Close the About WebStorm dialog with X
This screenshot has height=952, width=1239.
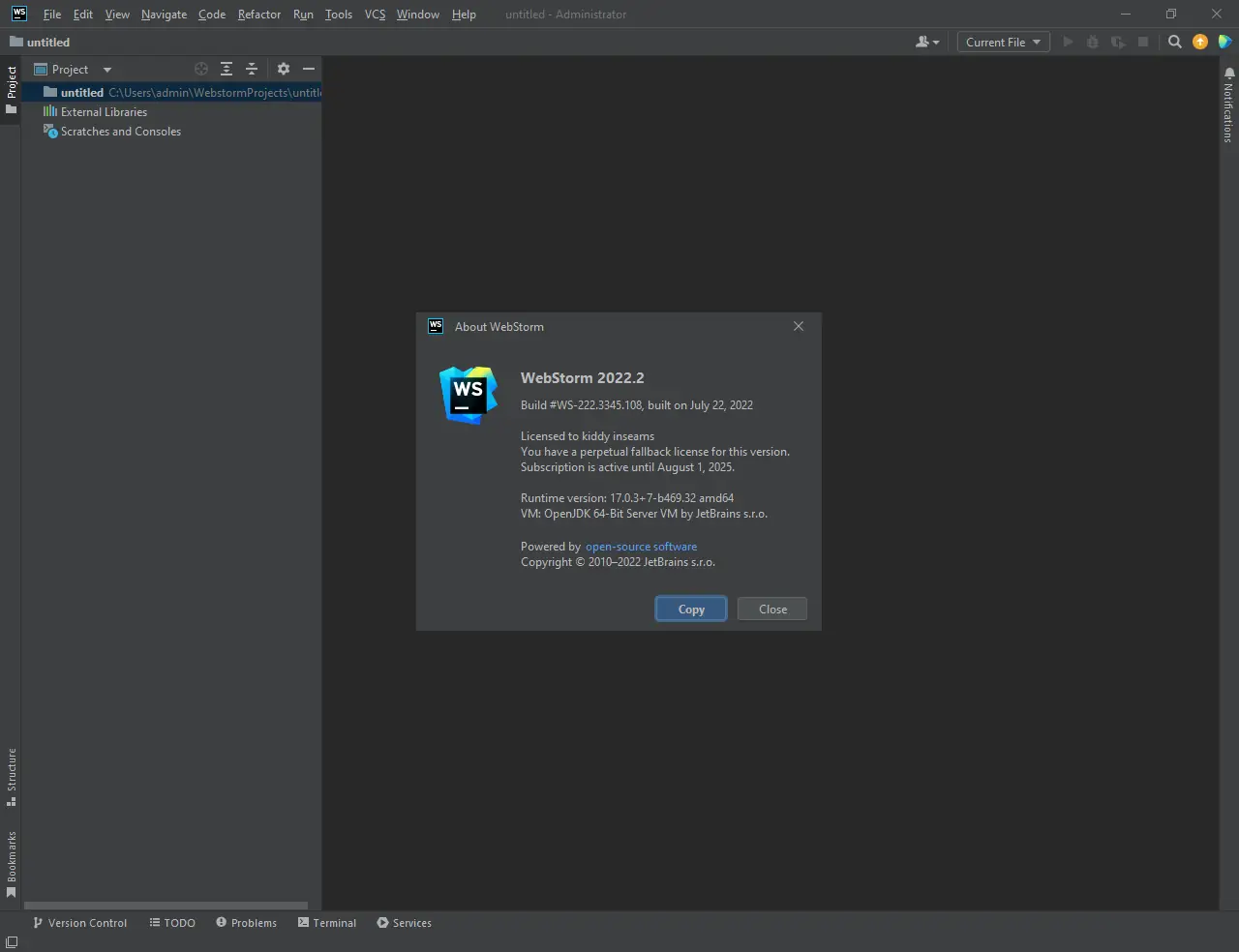coord(799,326)
